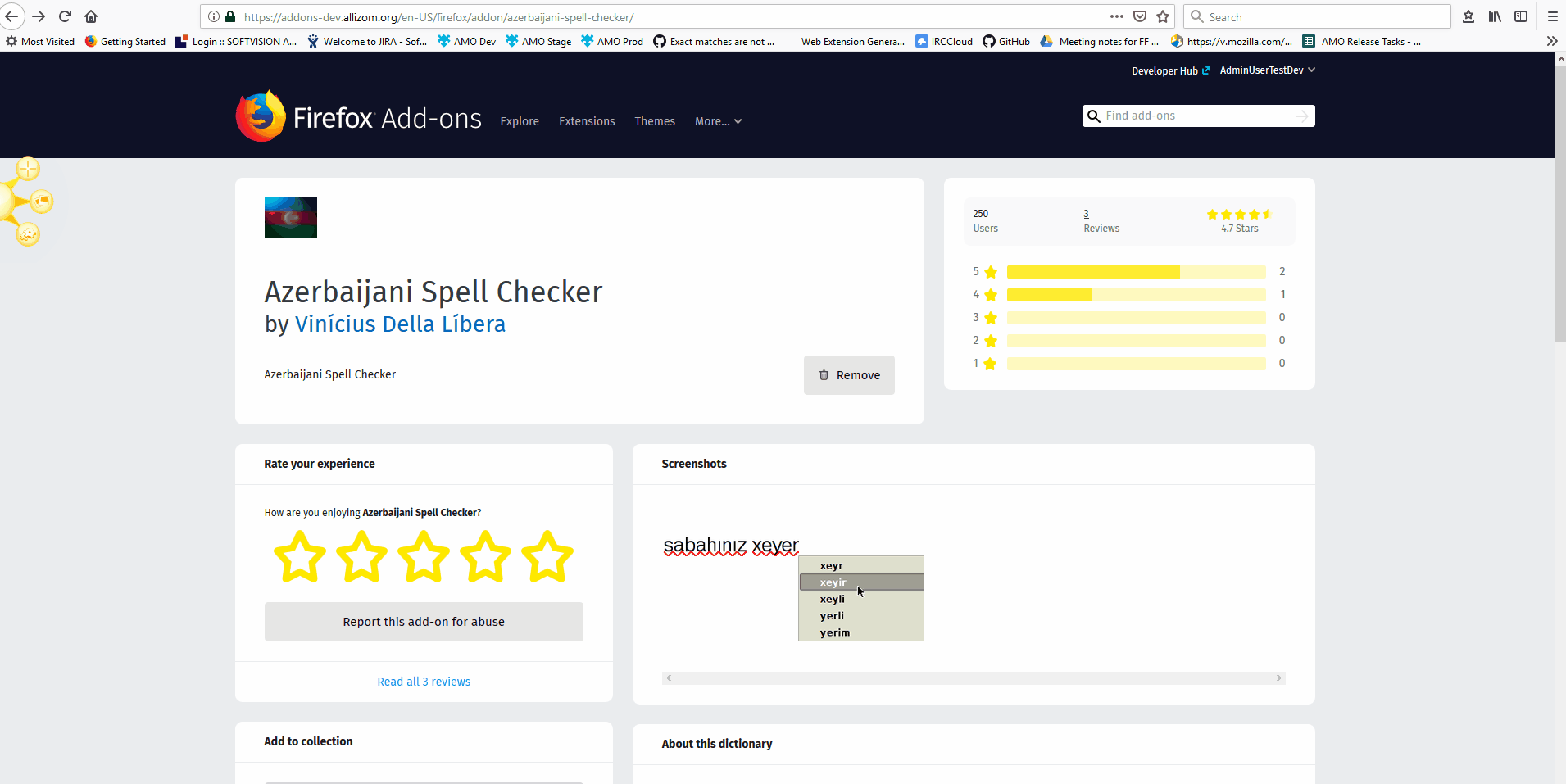Click the lock security icon in address bar
Screen dimensions: 1566x784
[230, 16]
